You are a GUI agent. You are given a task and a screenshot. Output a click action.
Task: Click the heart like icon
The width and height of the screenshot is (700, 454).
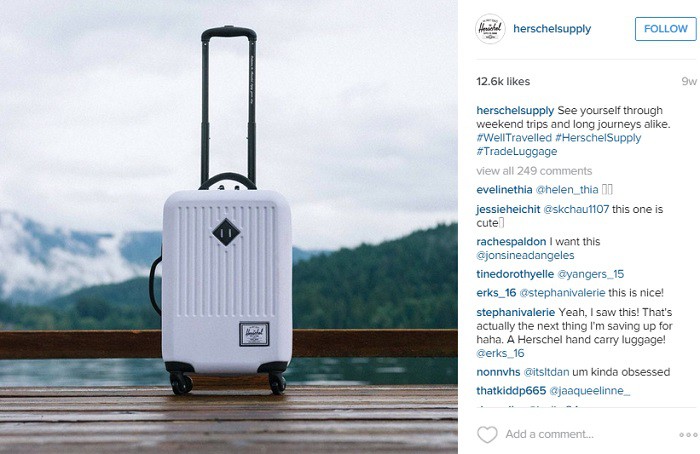487,434
